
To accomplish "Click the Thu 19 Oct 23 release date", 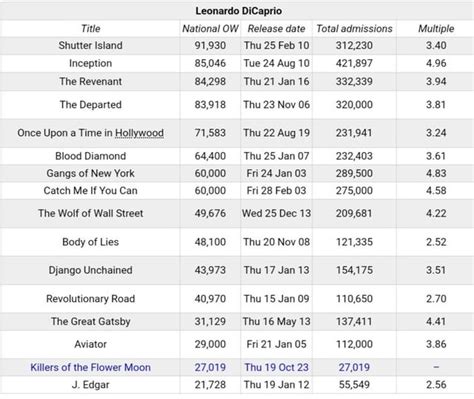I will (x=276, y=367).
